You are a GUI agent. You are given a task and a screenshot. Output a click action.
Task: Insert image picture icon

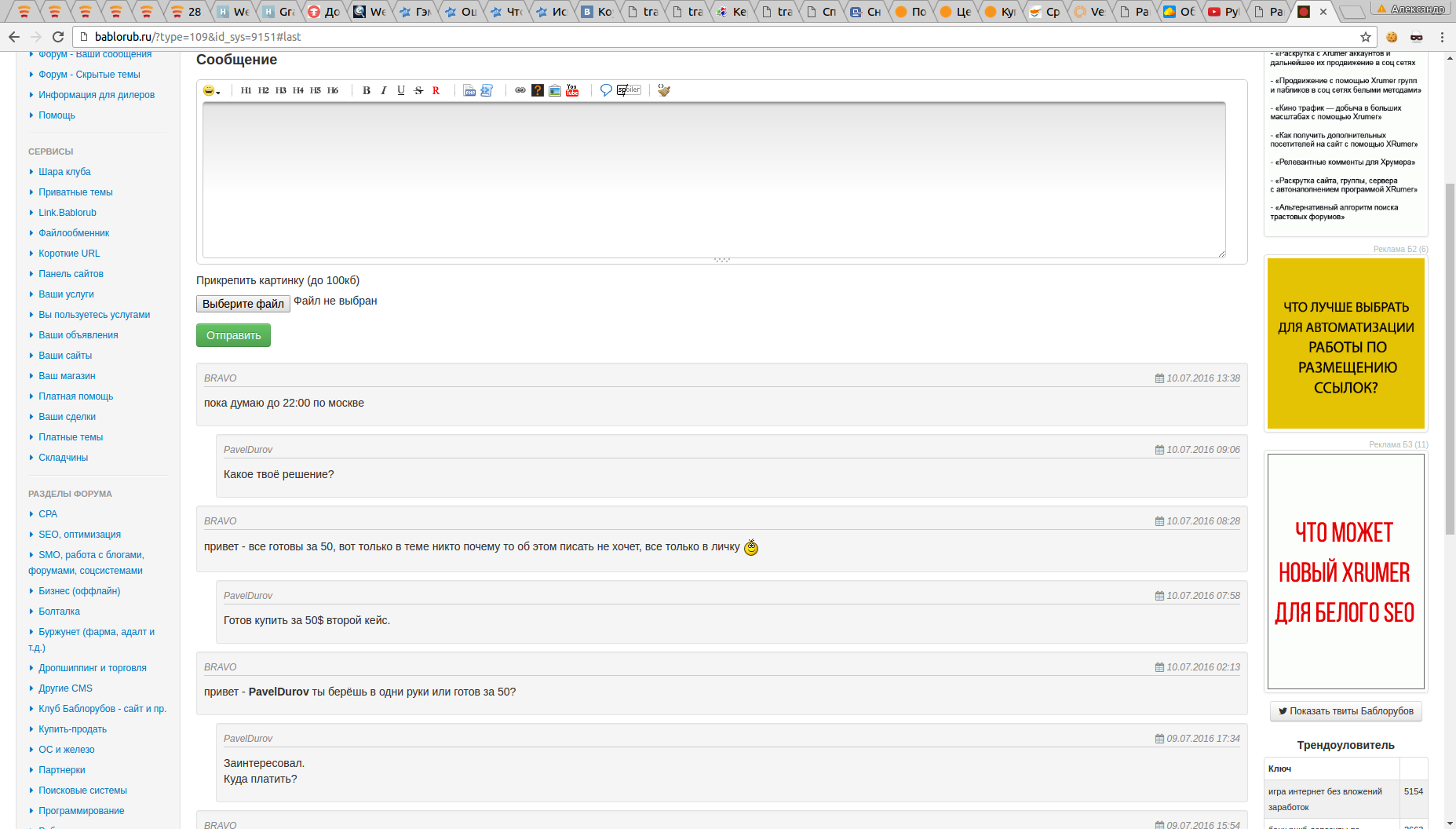[x=555, y=90]
